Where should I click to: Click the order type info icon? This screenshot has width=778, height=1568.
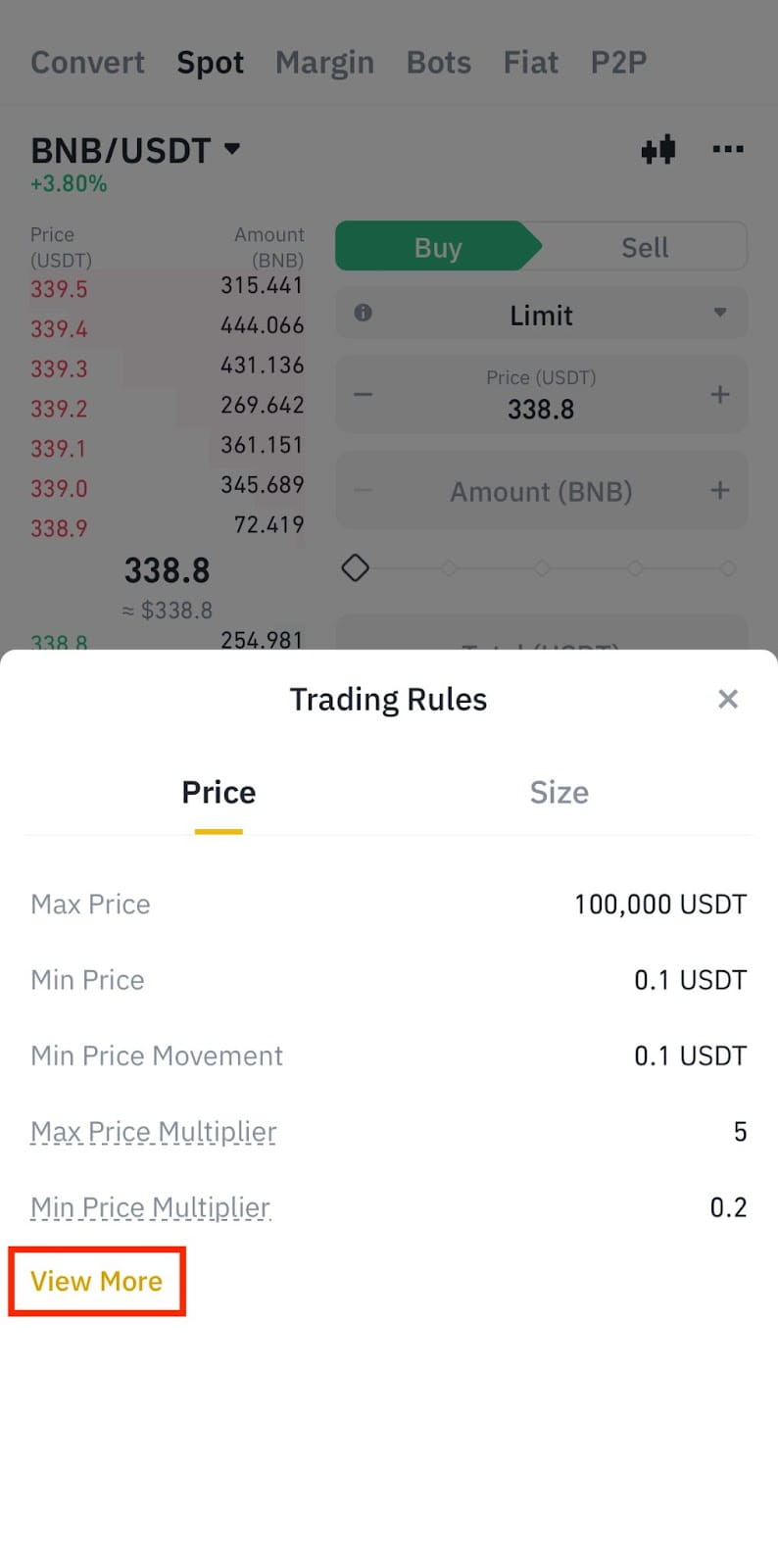click(x=363, y=313)
